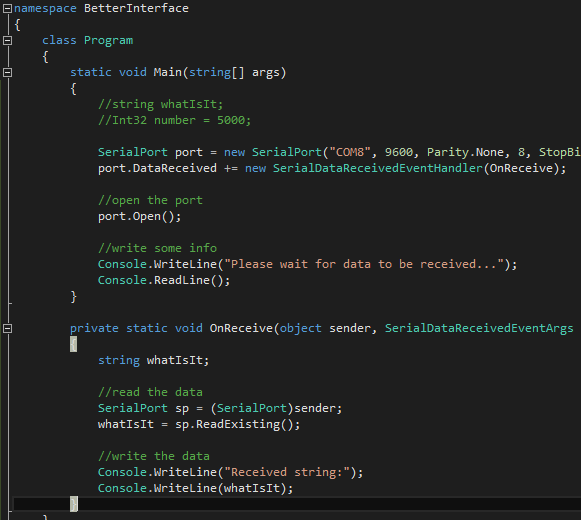Click the '//read the data' comment
Screen dimensions: 581x520
[150, 392]
